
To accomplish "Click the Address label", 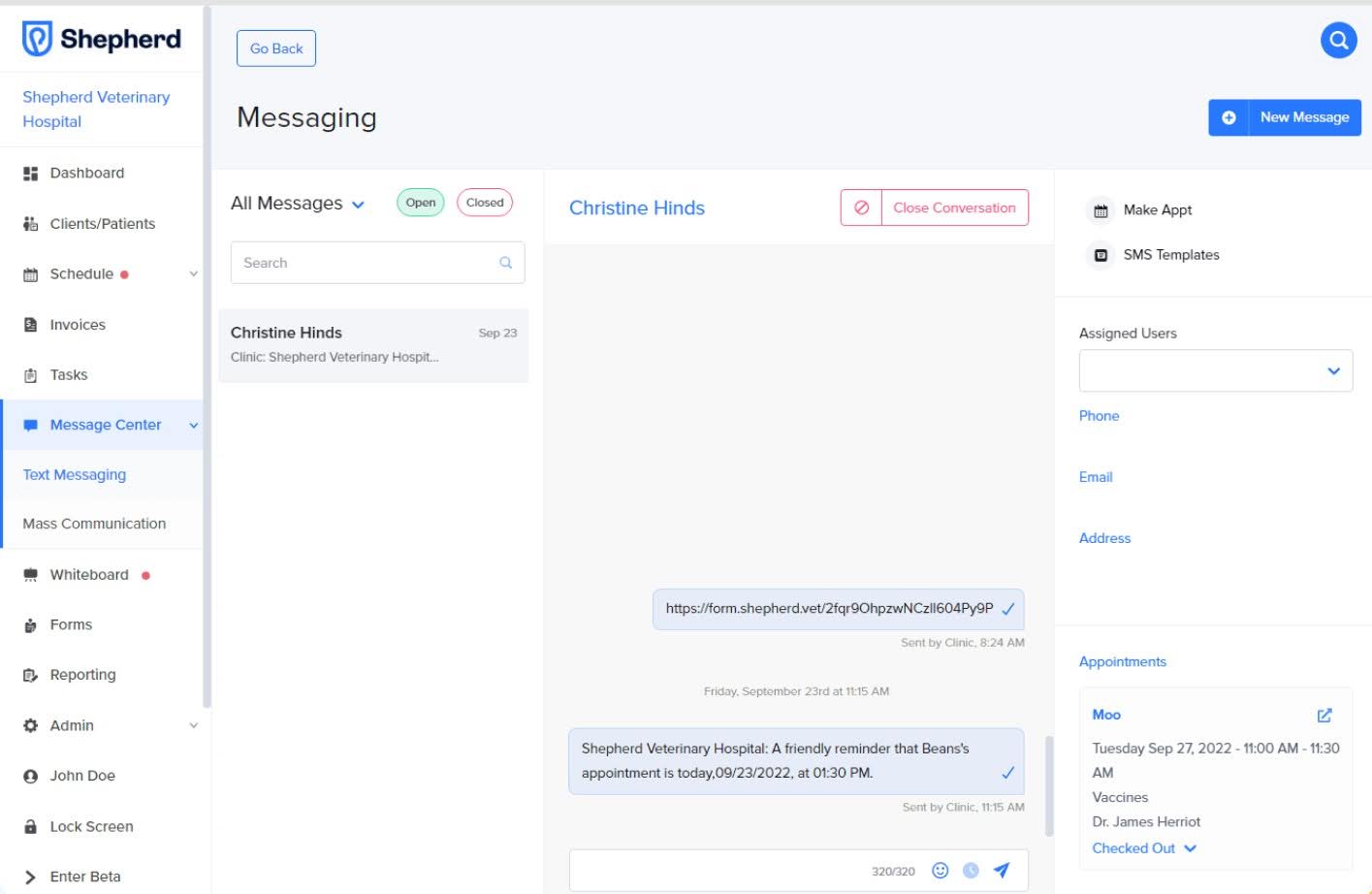I will [x=1105, y=538].
